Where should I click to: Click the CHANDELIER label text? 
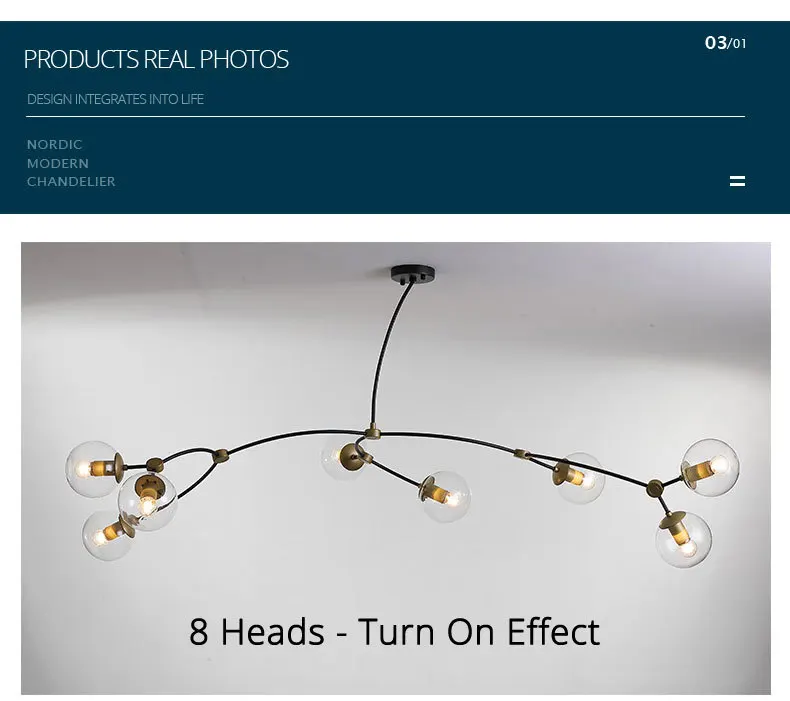coord(71,181)
